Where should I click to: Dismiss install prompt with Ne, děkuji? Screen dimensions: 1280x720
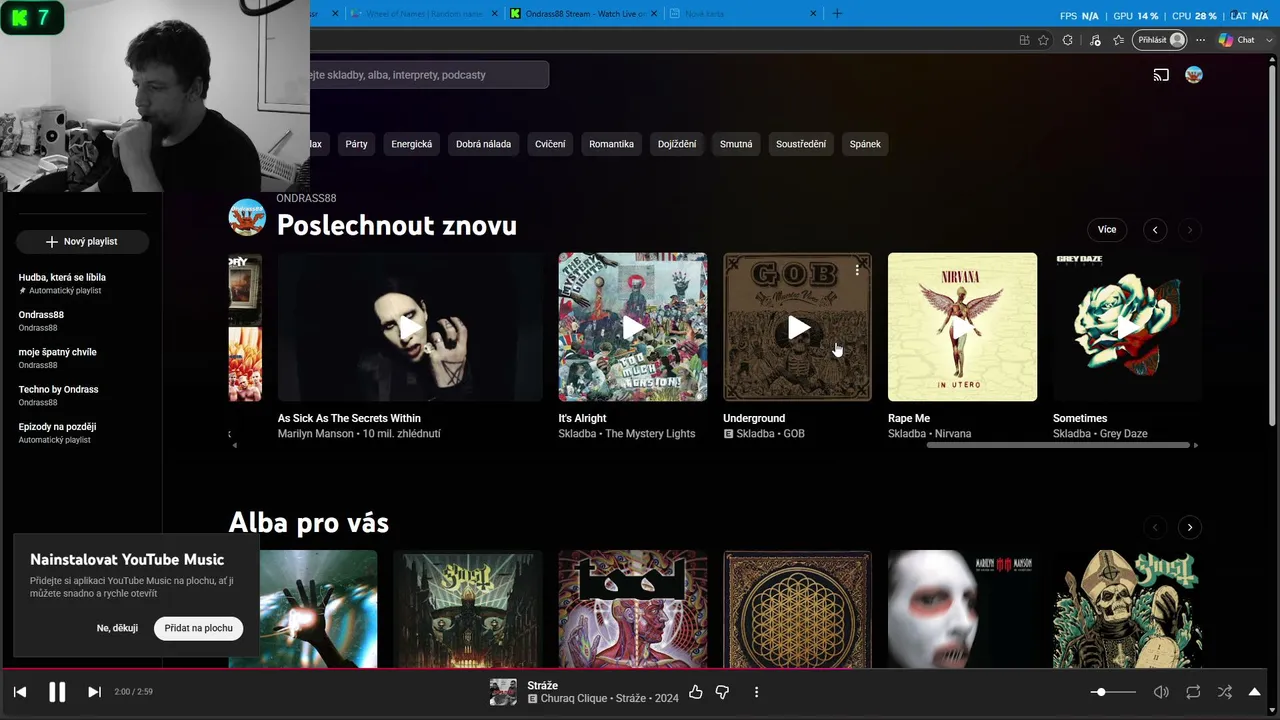(x=117, y=628)
